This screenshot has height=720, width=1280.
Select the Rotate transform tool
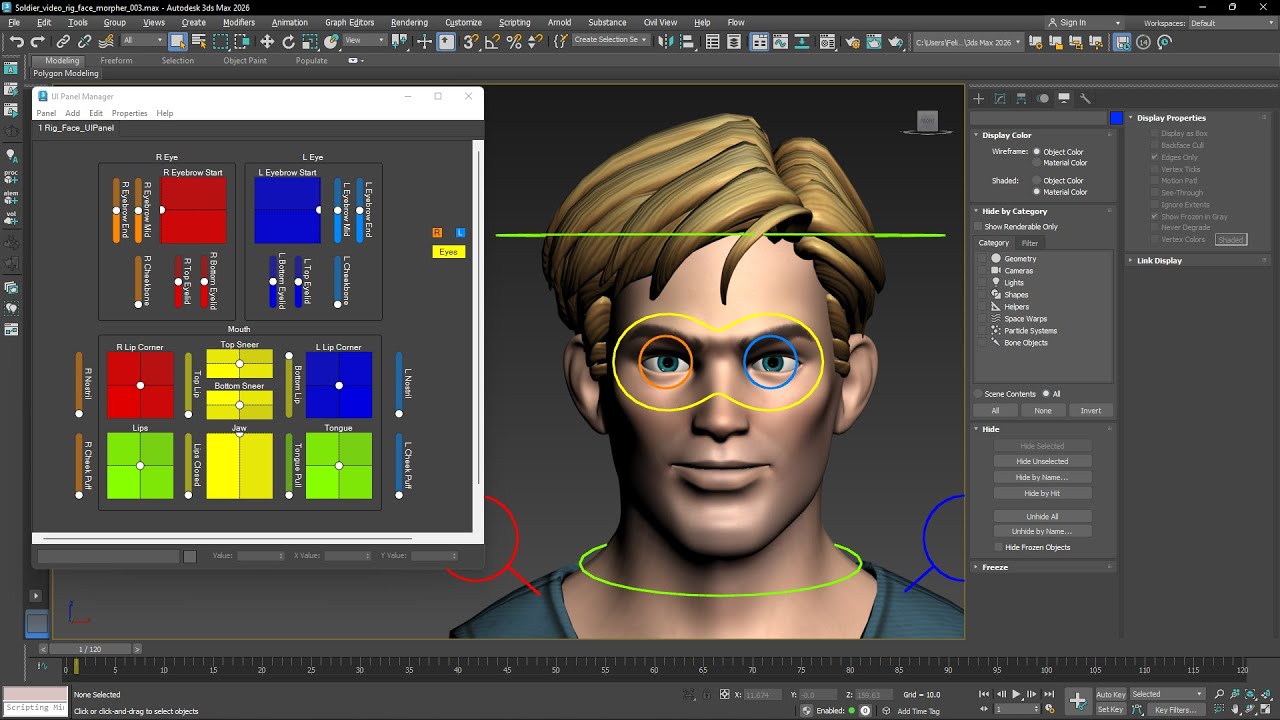click(289, 42)
